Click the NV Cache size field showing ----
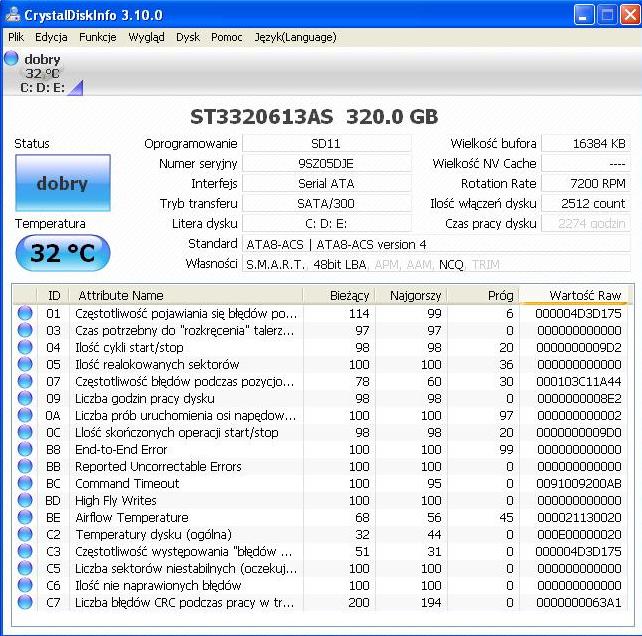 click(586, 163)
